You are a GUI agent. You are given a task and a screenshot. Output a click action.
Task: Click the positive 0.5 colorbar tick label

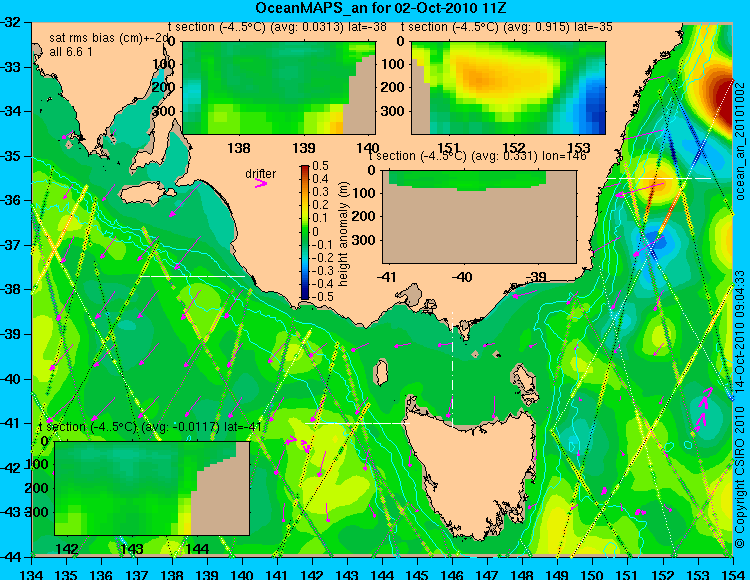pos(320,166)
